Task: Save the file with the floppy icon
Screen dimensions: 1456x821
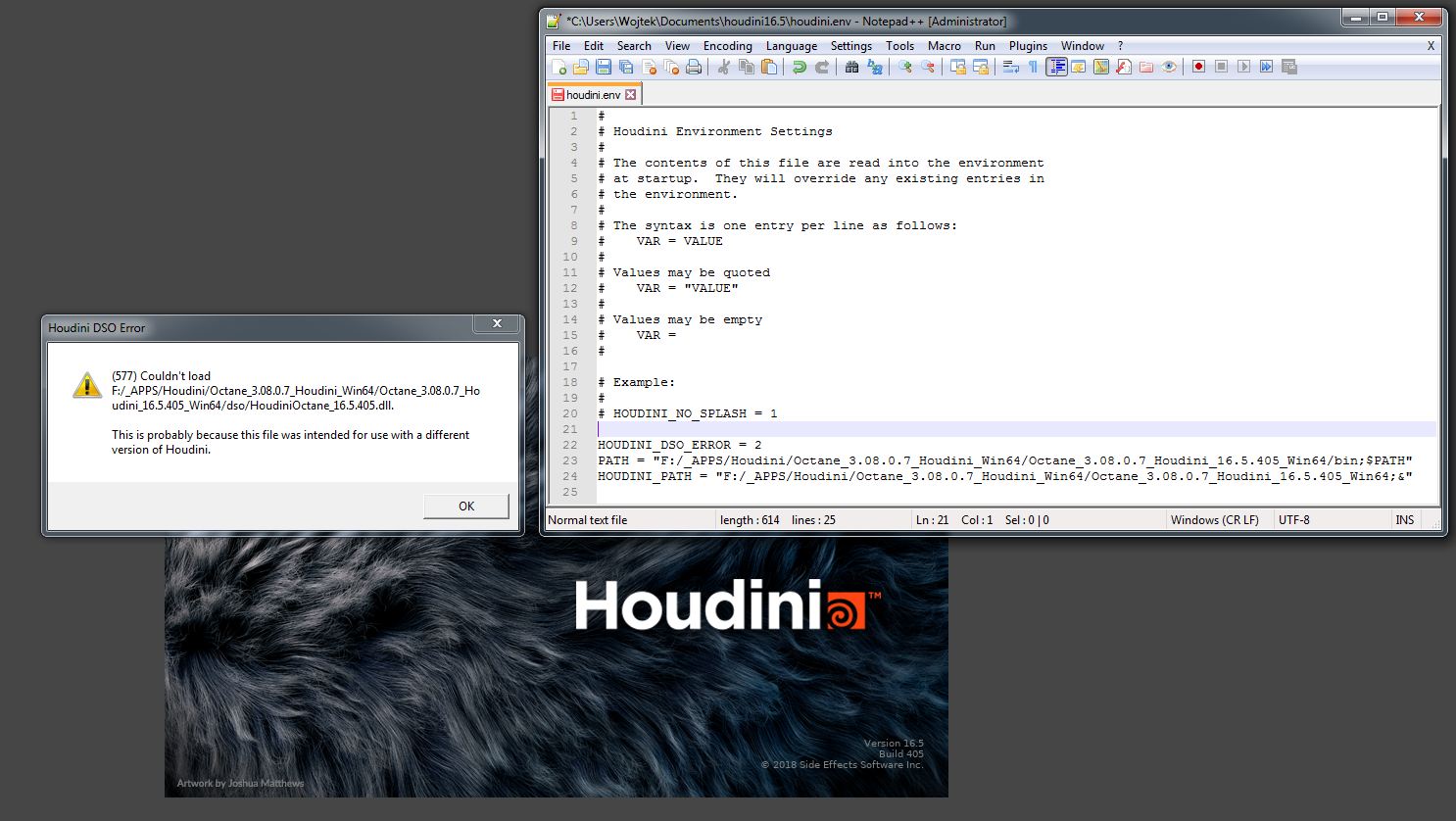Action: click(x=604, y=67)
